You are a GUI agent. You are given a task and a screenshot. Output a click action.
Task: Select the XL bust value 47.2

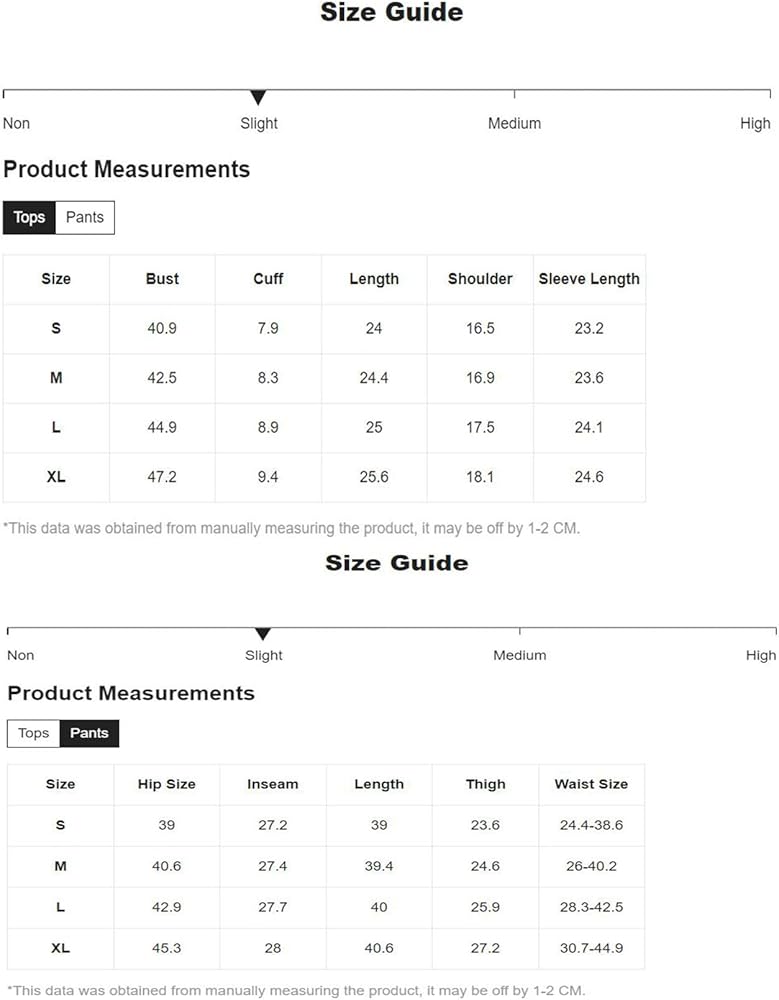click(x=162, y=477)
